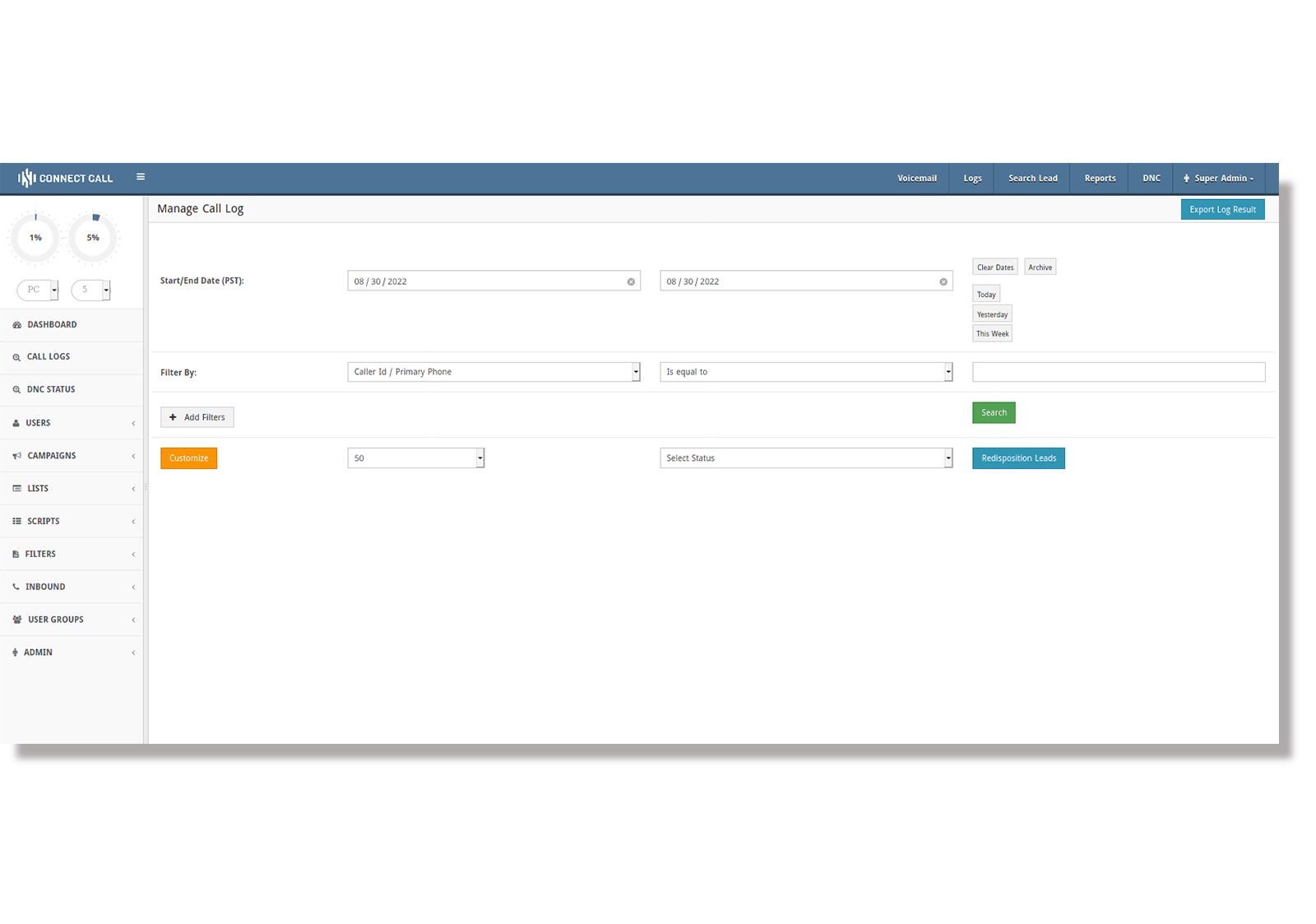The image size is (1316, 924).
Task: Select the Users person icon in sidebar
Action: (16, 422)
